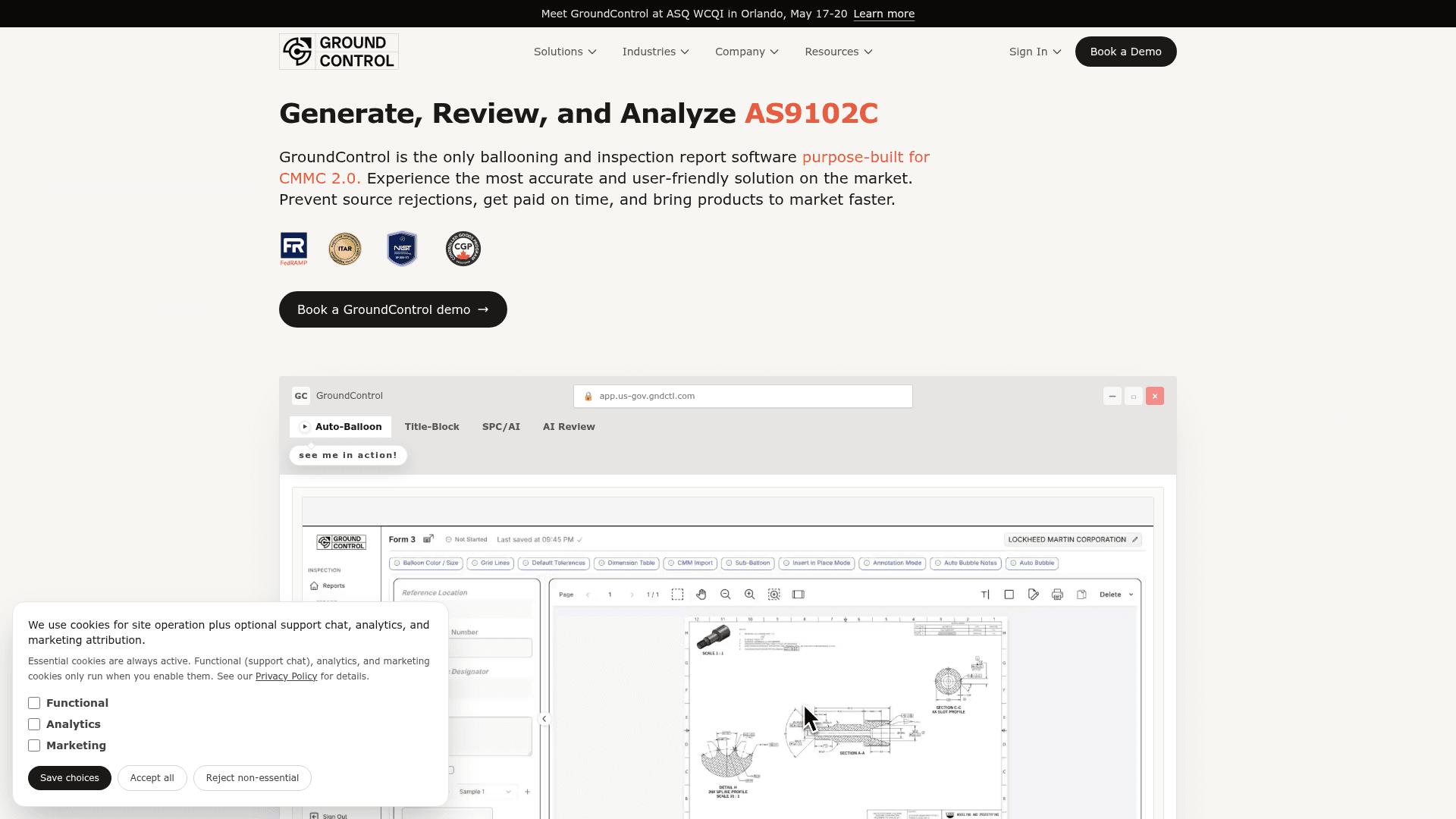Open the Delete dropdown in viewer toolbar

click(1116, 595)
